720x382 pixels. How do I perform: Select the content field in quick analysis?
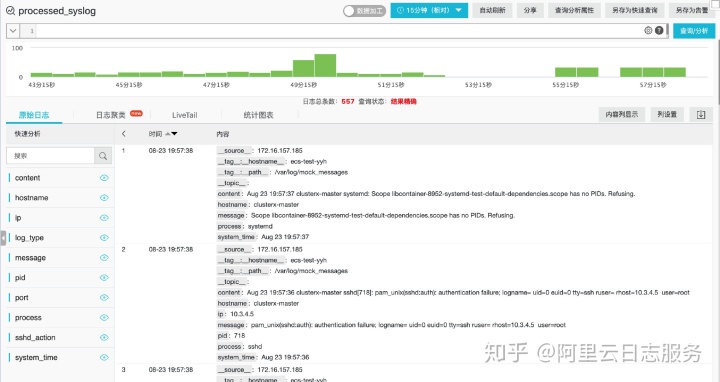pyautogui.click(x=28, y=178)
